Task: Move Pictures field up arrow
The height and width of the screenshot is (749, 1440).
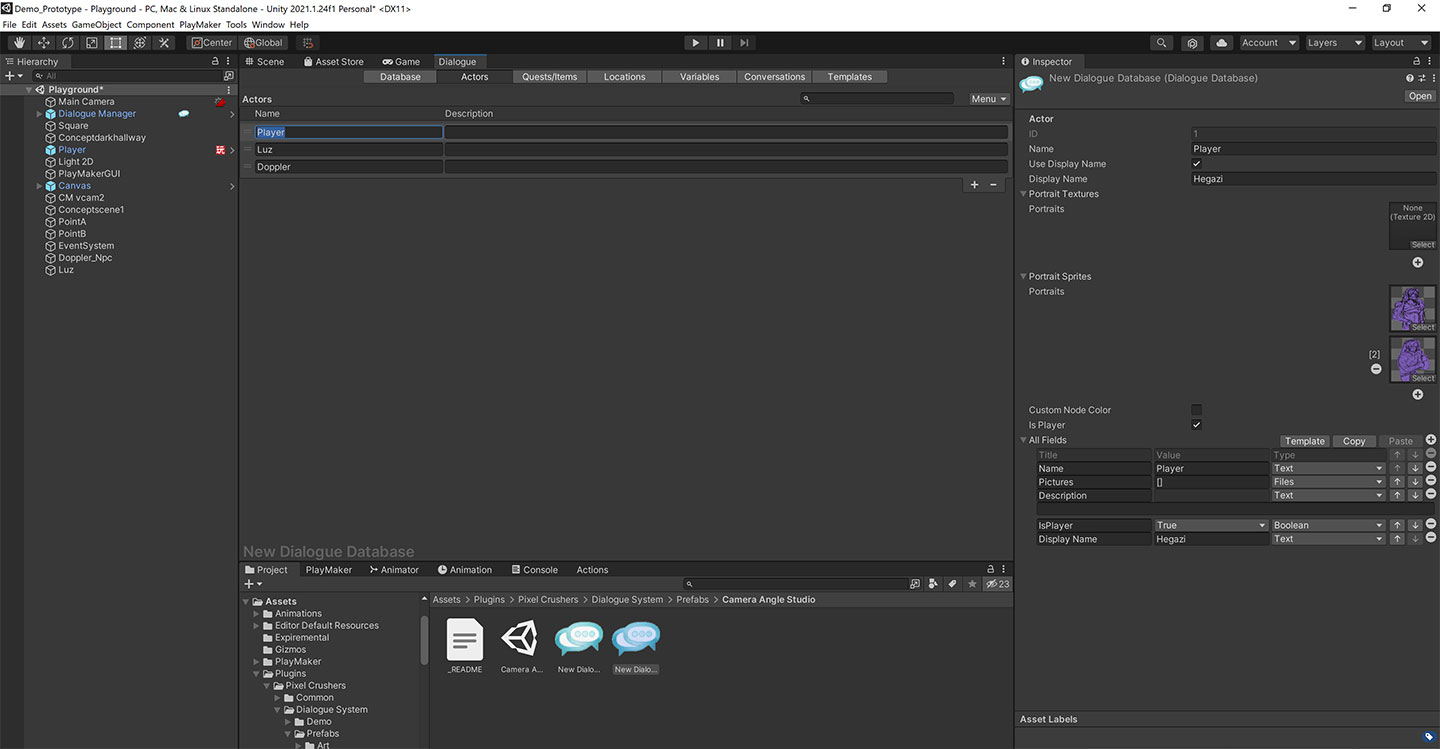Action: pos(1398,482)
